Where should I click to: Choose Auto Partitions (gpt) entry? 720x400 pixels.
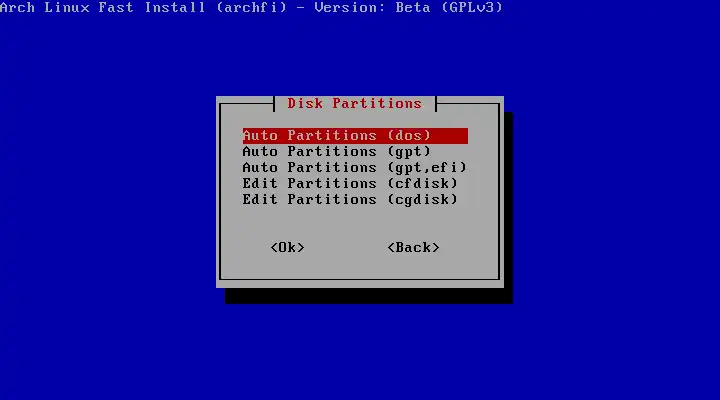337,152
